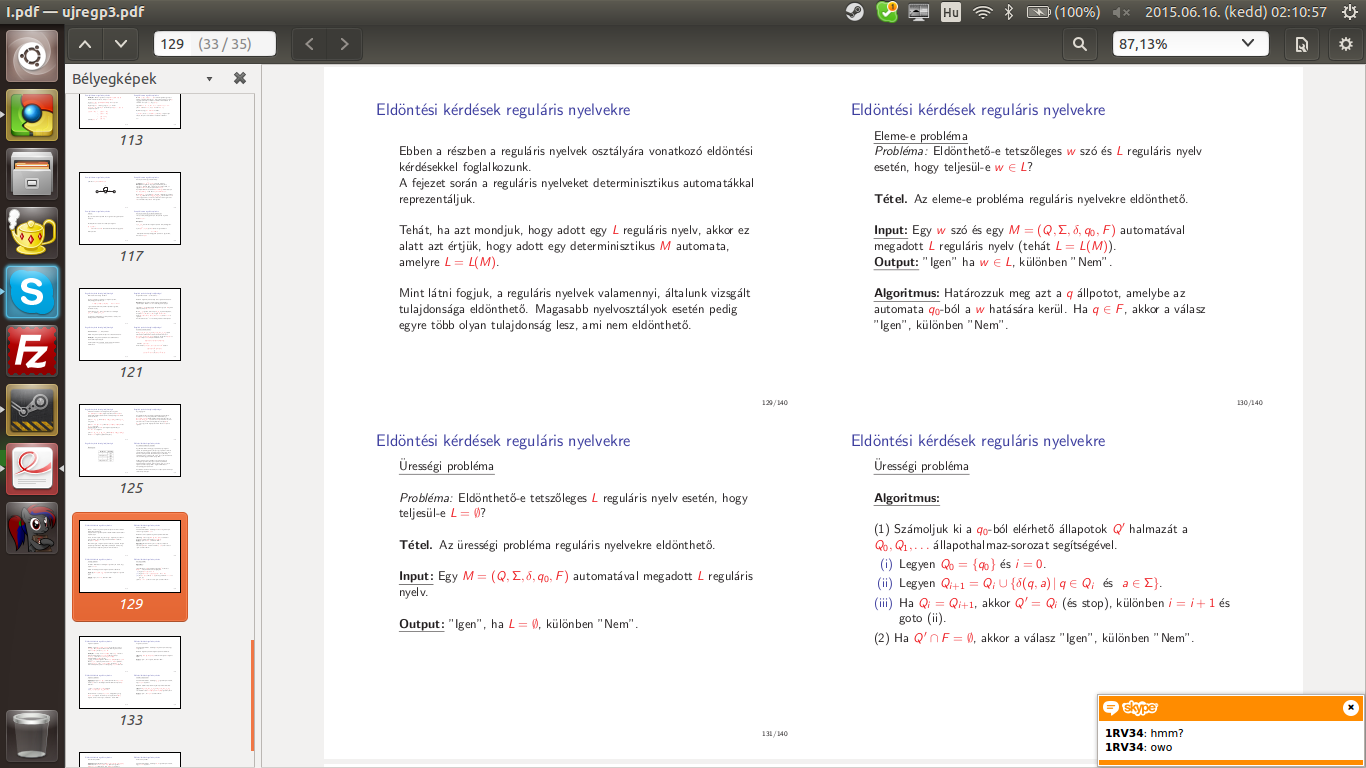
Task: Close the thumbnails sidebar panel
Action: click(240, 78)
